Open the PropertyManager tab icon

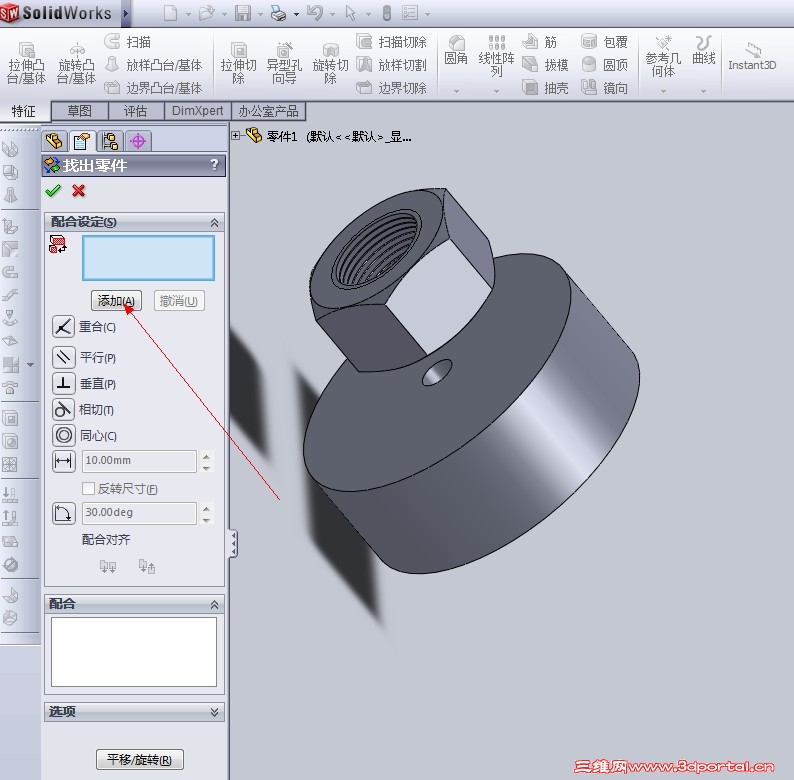tap(82, 141)
